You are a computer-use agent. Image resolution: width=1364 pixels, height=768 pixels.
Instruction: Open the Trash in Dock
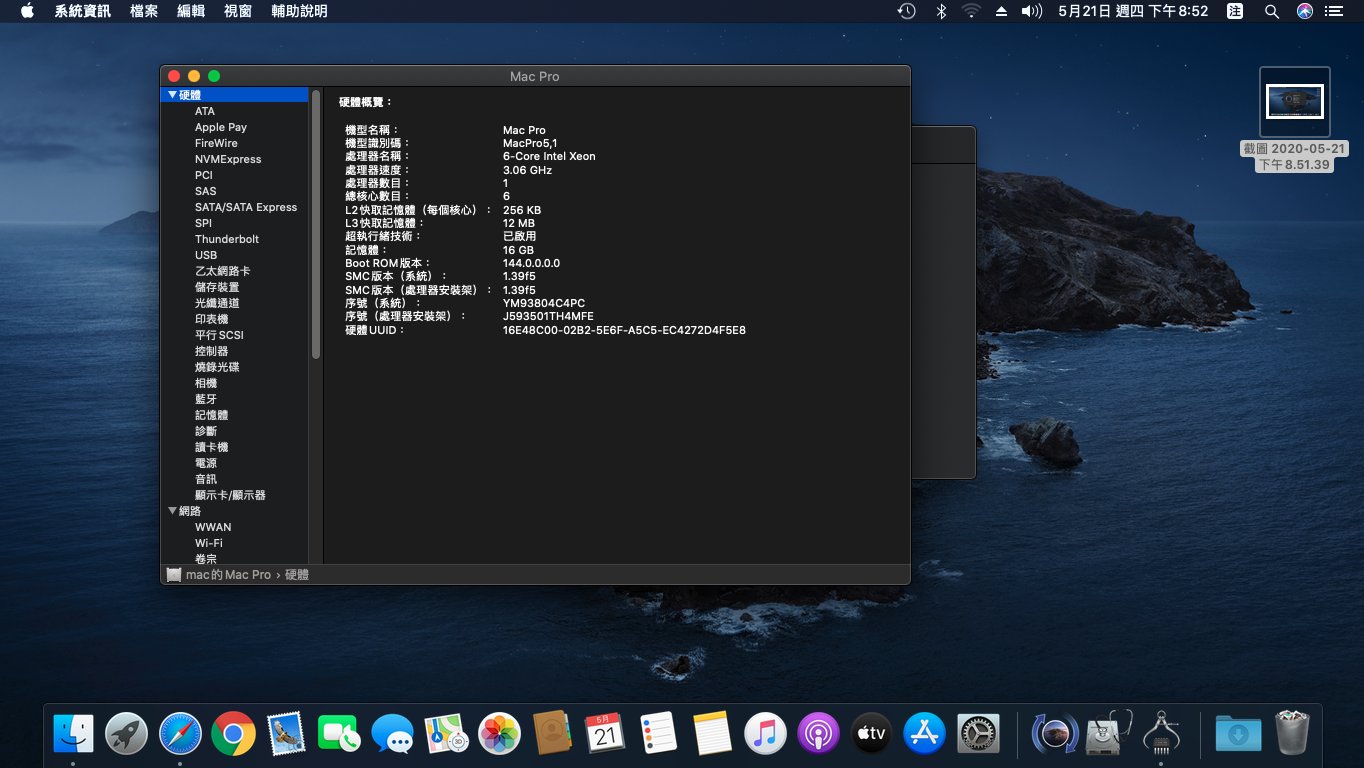[1292, 734]
